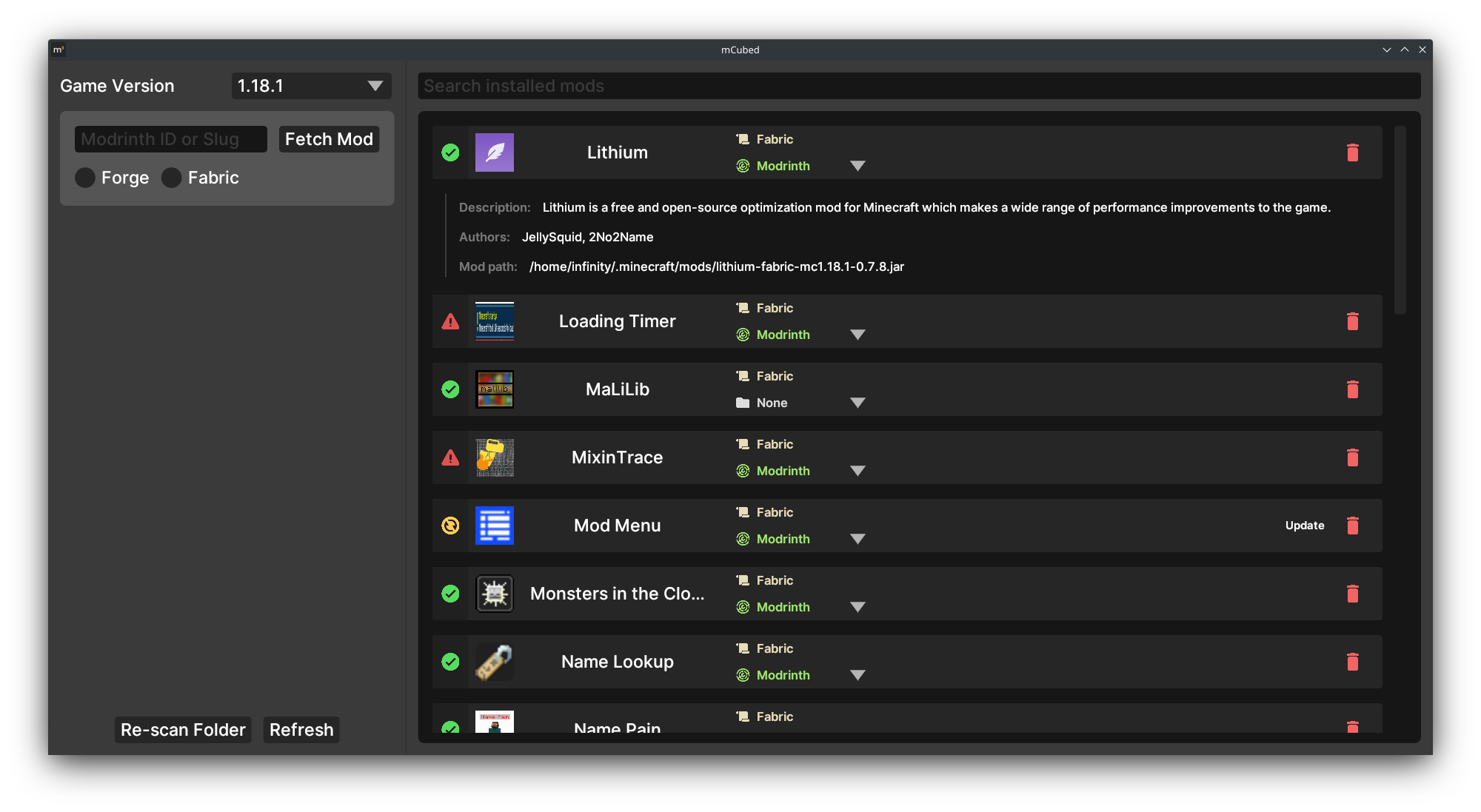Open Modrinth source dropdown for Lithium
Image resolution: width=1481 pixels, height=812 pixels.
click(x=857, y=166)
